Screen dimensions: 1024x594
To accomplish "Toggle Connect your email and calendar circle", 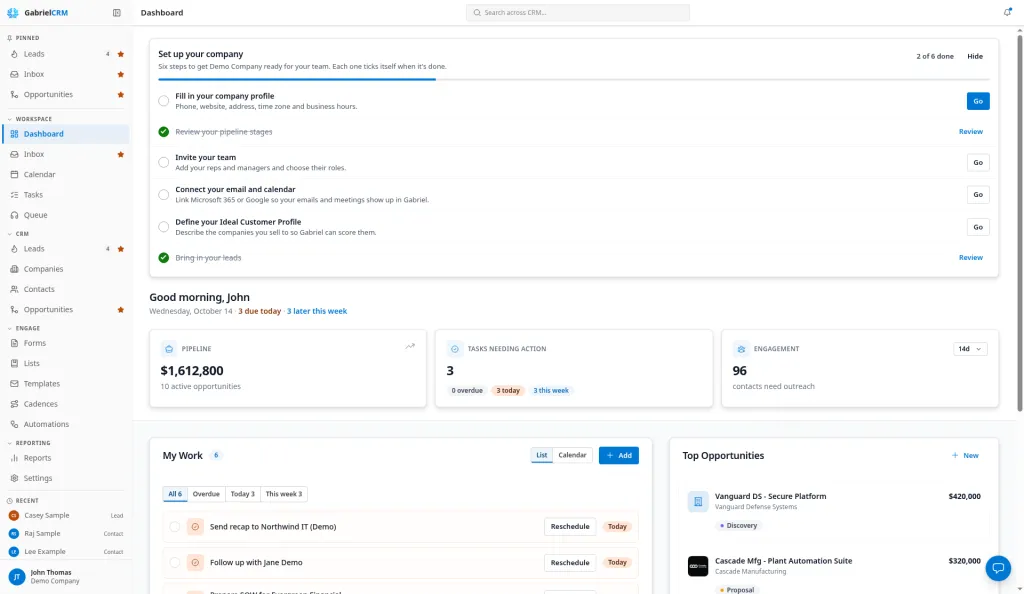I will 163,195.
